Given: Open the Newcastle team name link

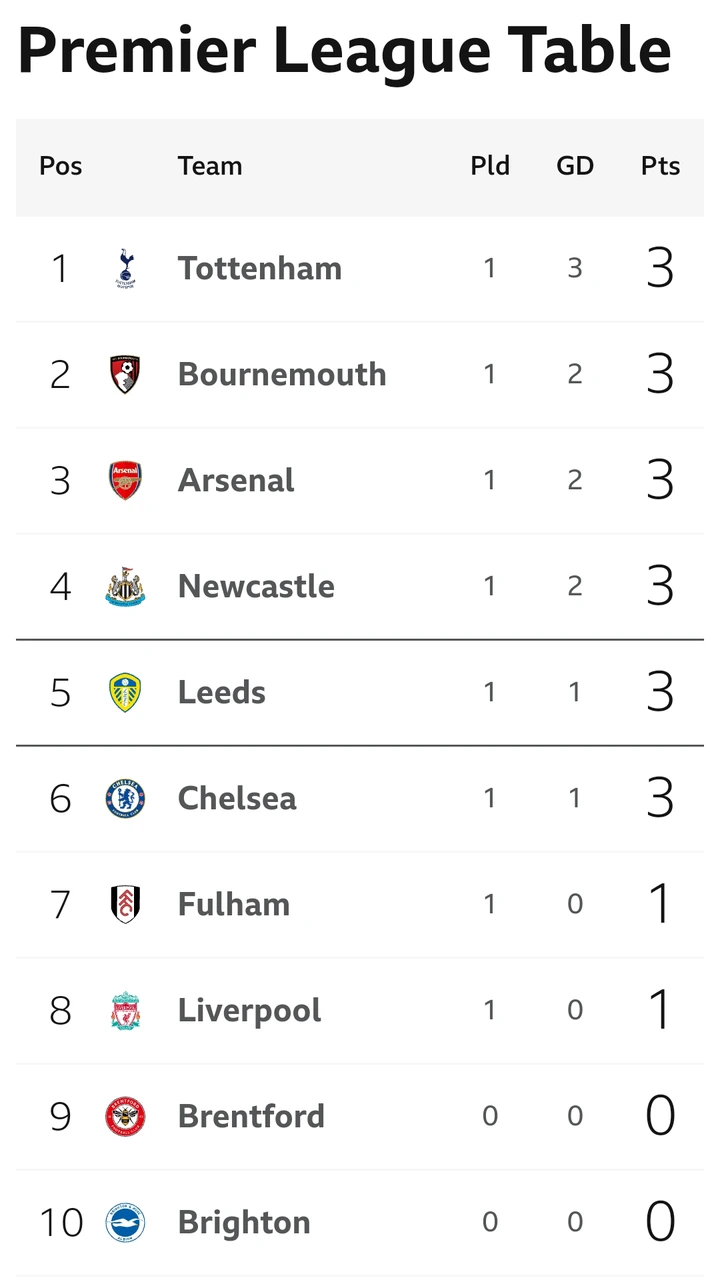Looking at the screenshot, I should click(x=256, y=586).
